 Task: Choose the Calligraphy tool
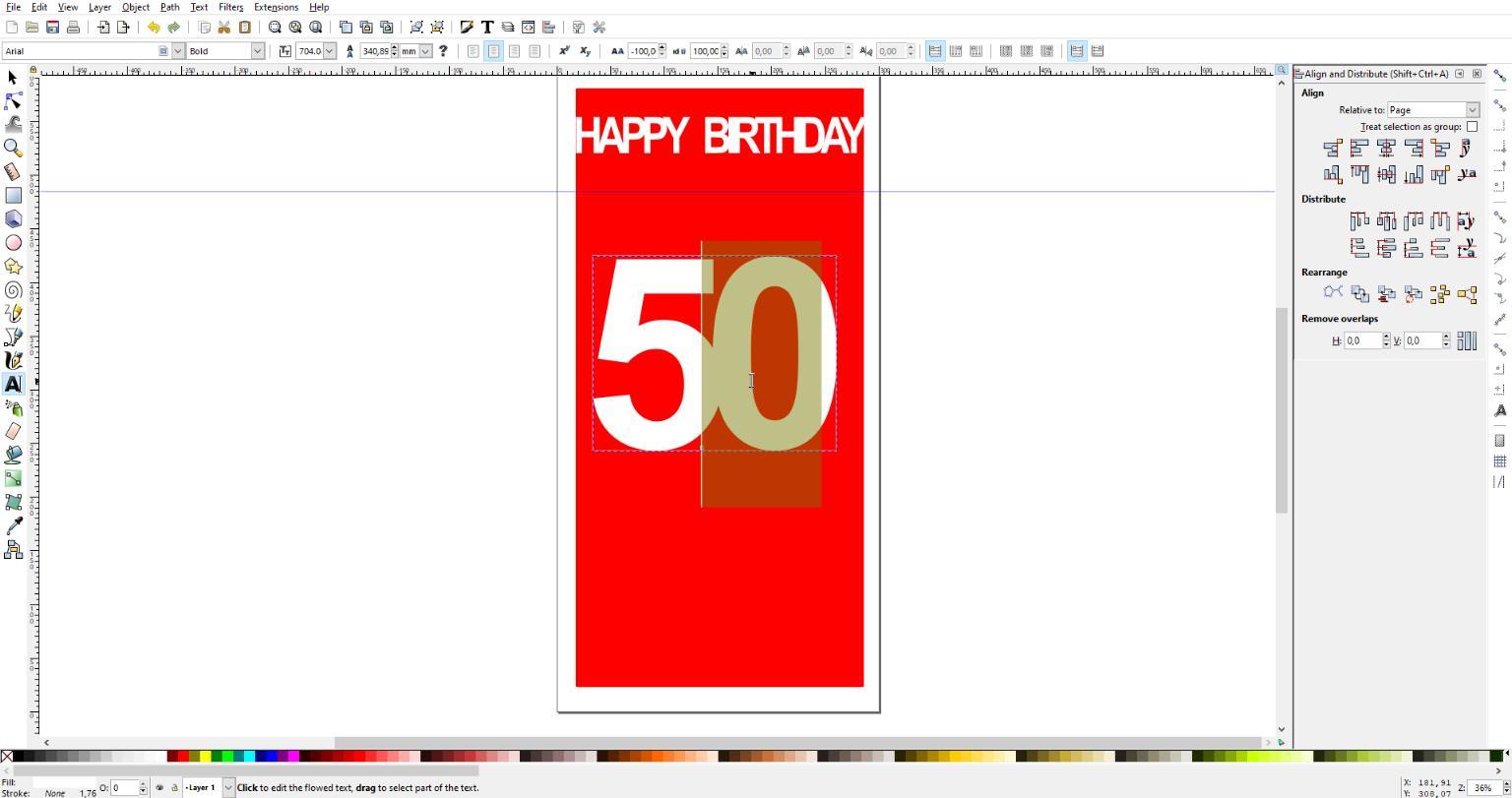point(13,361)
